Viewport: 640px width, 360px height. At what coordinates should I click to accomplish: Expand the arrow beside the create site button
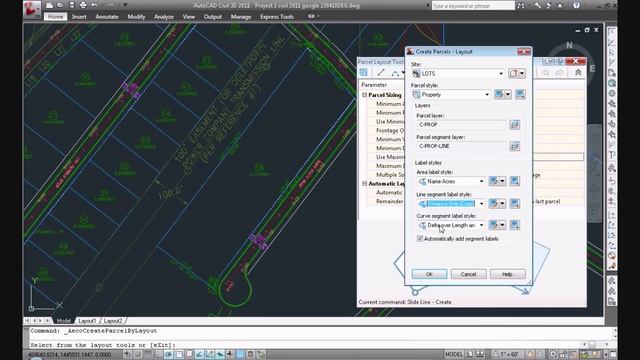click(522, 73)
